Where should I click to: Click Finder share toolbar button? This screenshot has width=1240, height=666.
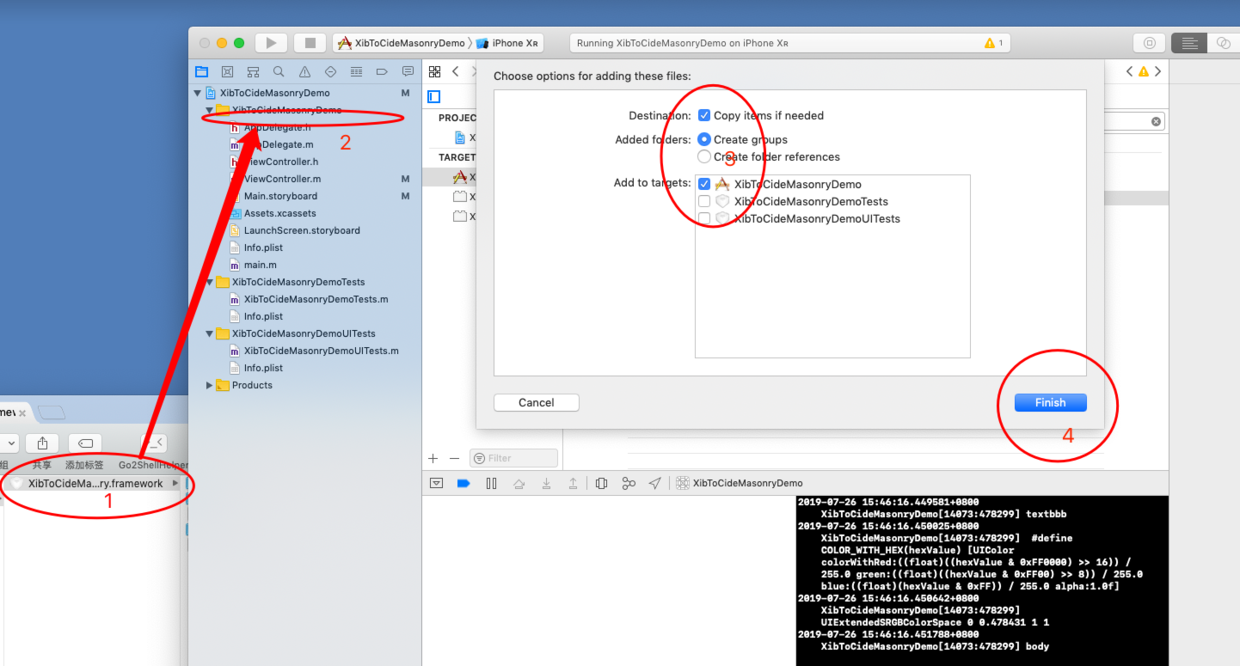pyautogui.click(x=42, y=443)
